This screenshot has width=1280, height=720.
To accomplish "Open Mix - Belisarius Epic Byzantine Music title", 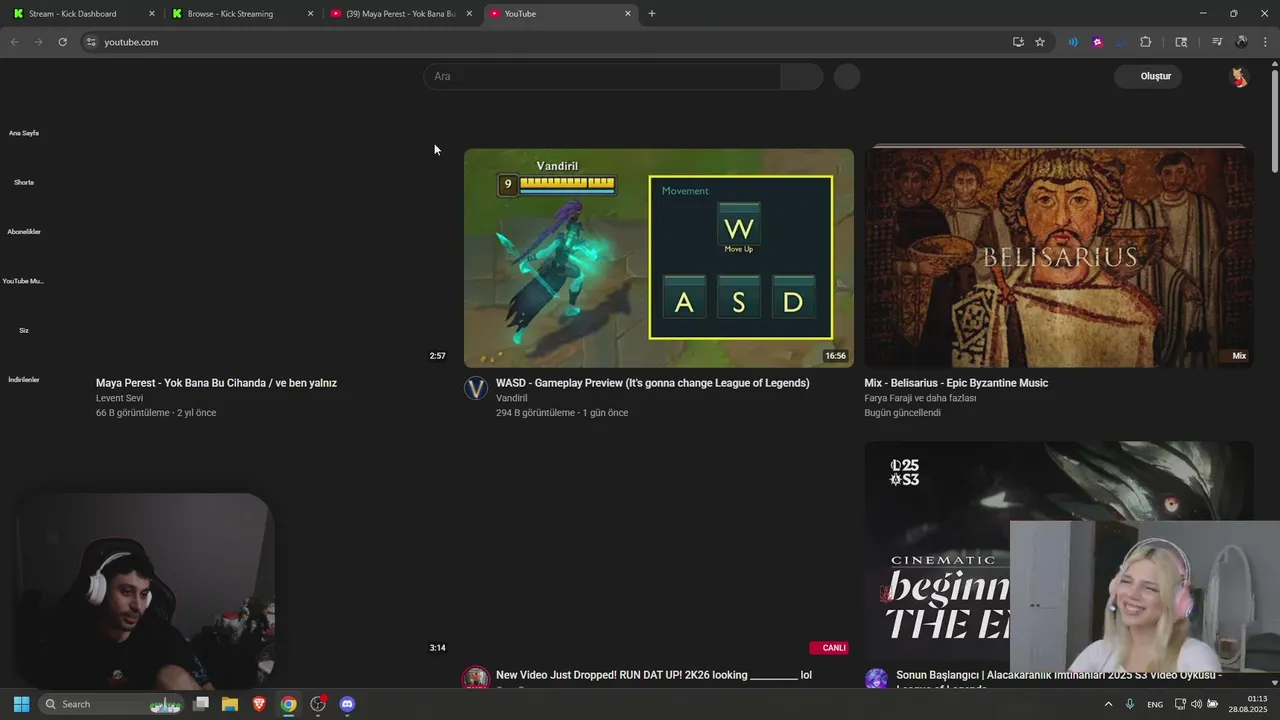I will tap(956, 383).
